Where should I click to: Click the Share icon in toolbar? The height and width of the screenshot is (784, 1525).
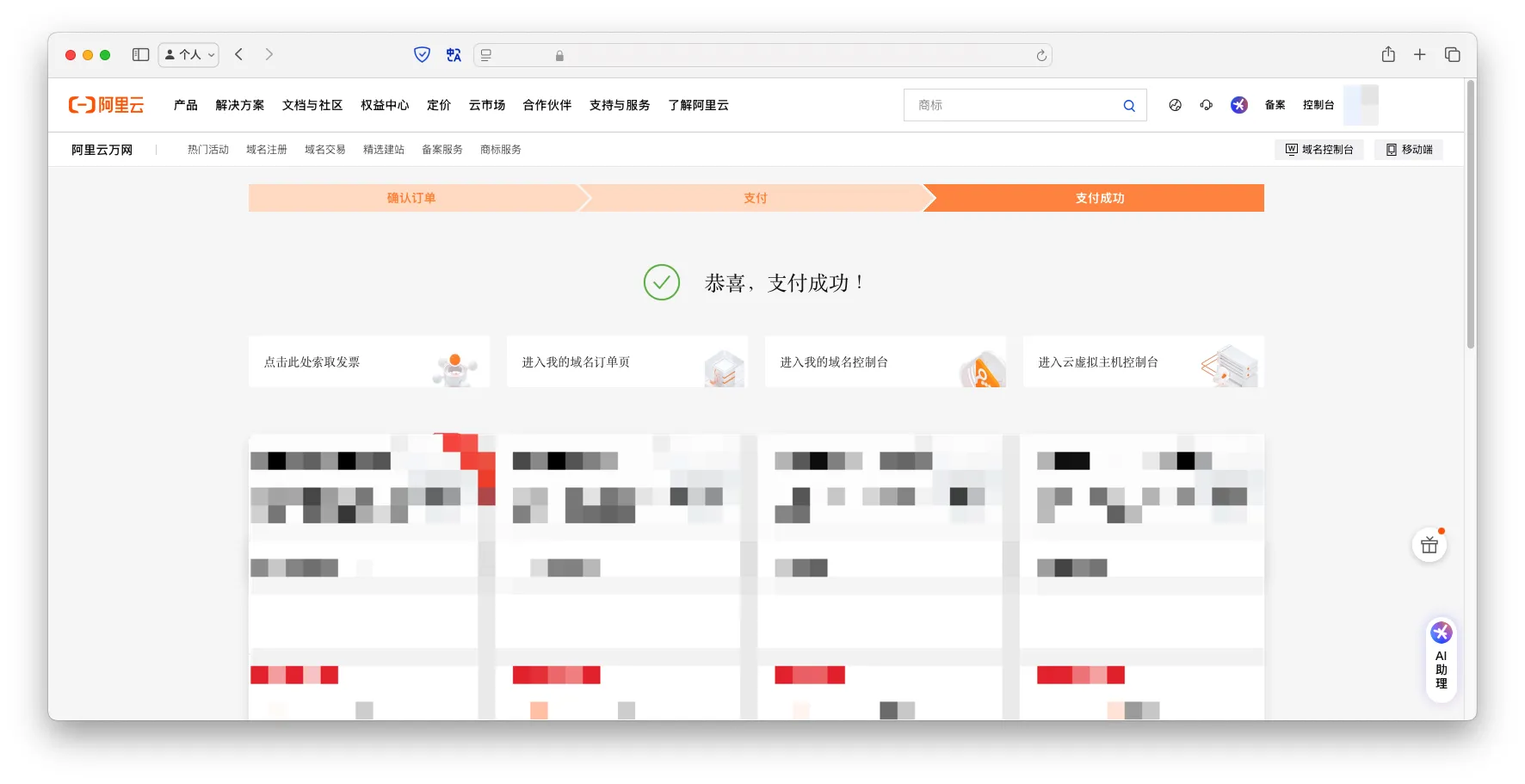(x=1387, y=55)
